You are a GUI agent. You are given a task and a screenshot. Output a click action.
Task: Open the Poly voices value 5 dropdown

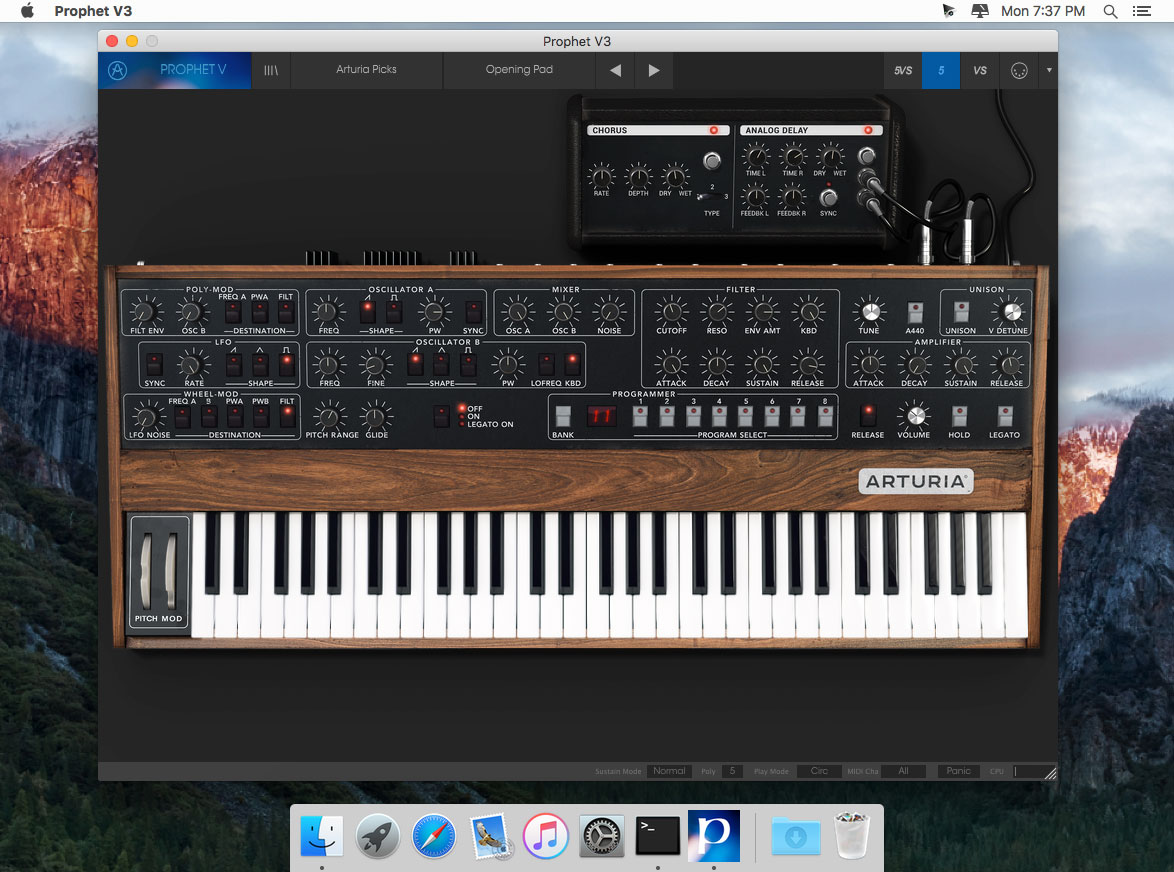[x=732, y=771]
